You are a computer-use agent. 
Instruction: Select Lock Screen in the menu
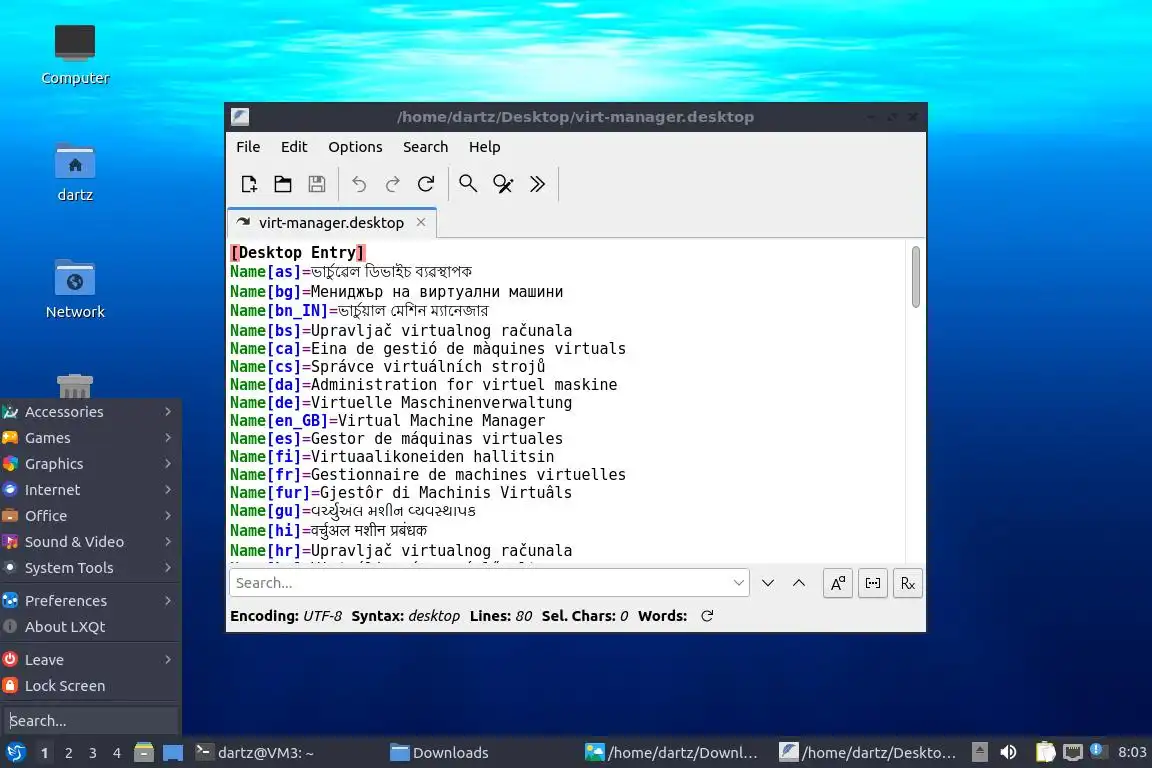(90, 686)
